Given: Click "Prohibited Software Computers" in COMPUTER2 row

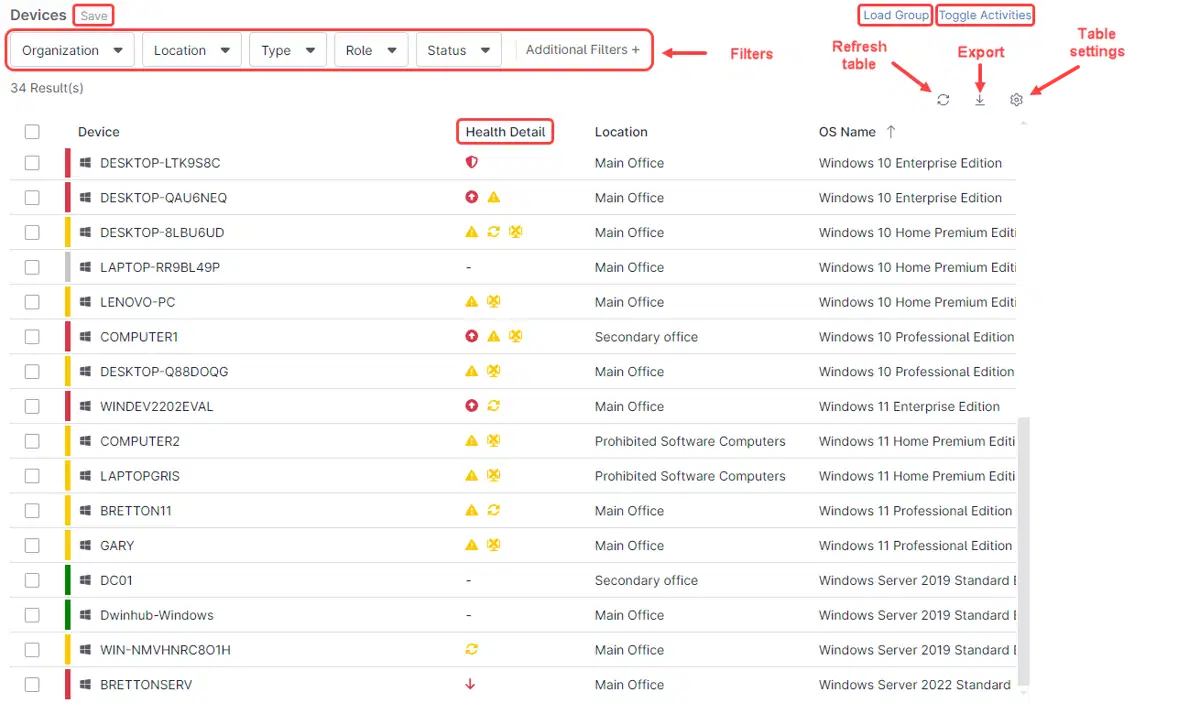Looking at the screenshot, I should tap(690, 441).
